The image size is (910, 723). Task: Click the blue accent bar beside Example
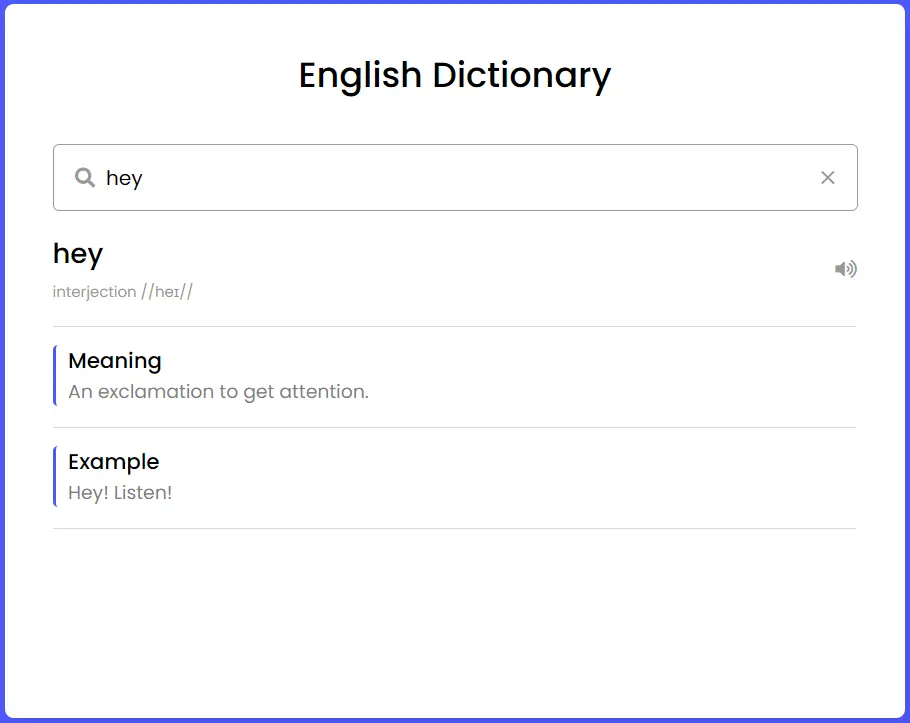click(54, 477)
